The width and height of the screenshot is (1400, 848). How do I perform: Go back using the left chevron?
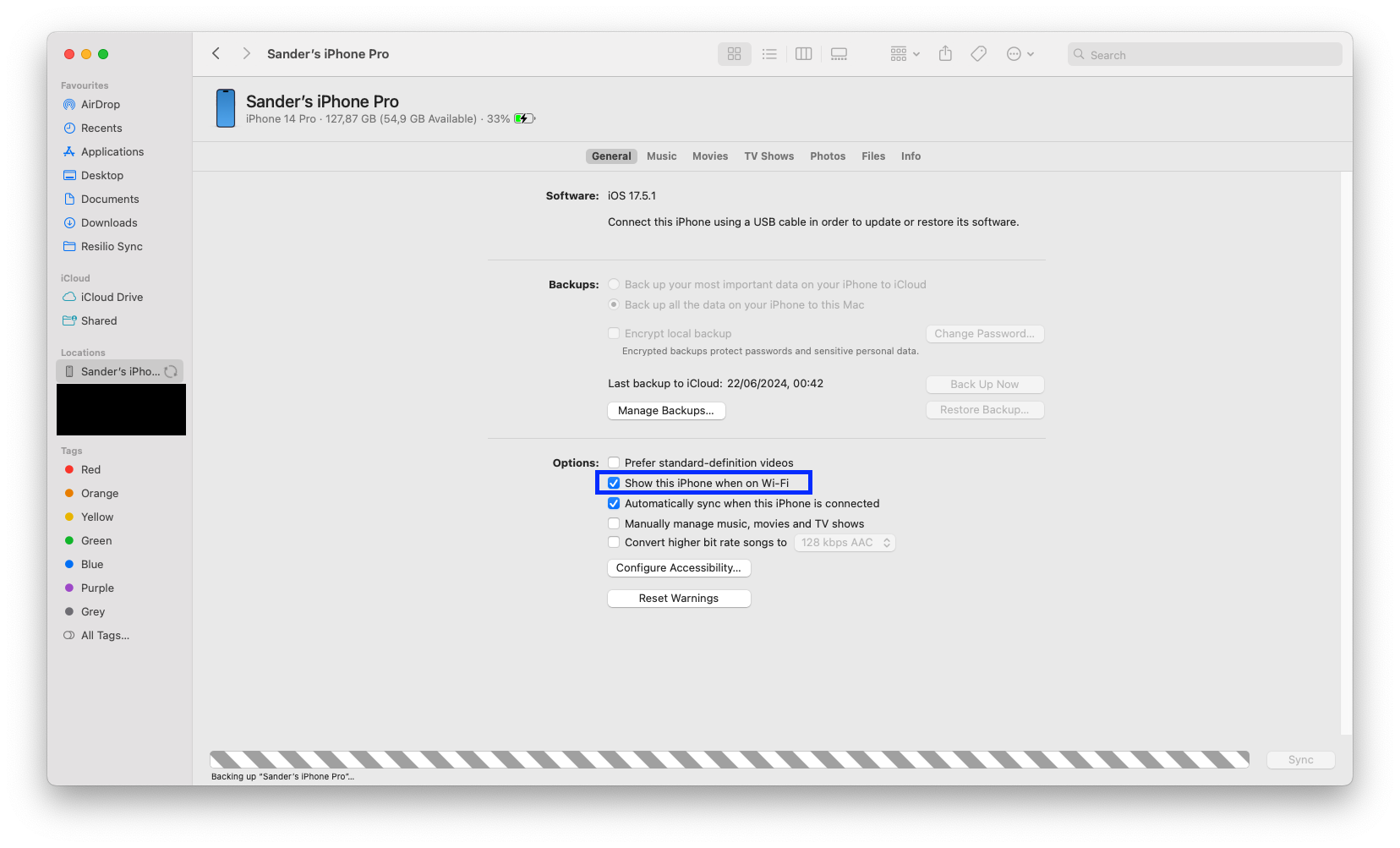[216, 53]
